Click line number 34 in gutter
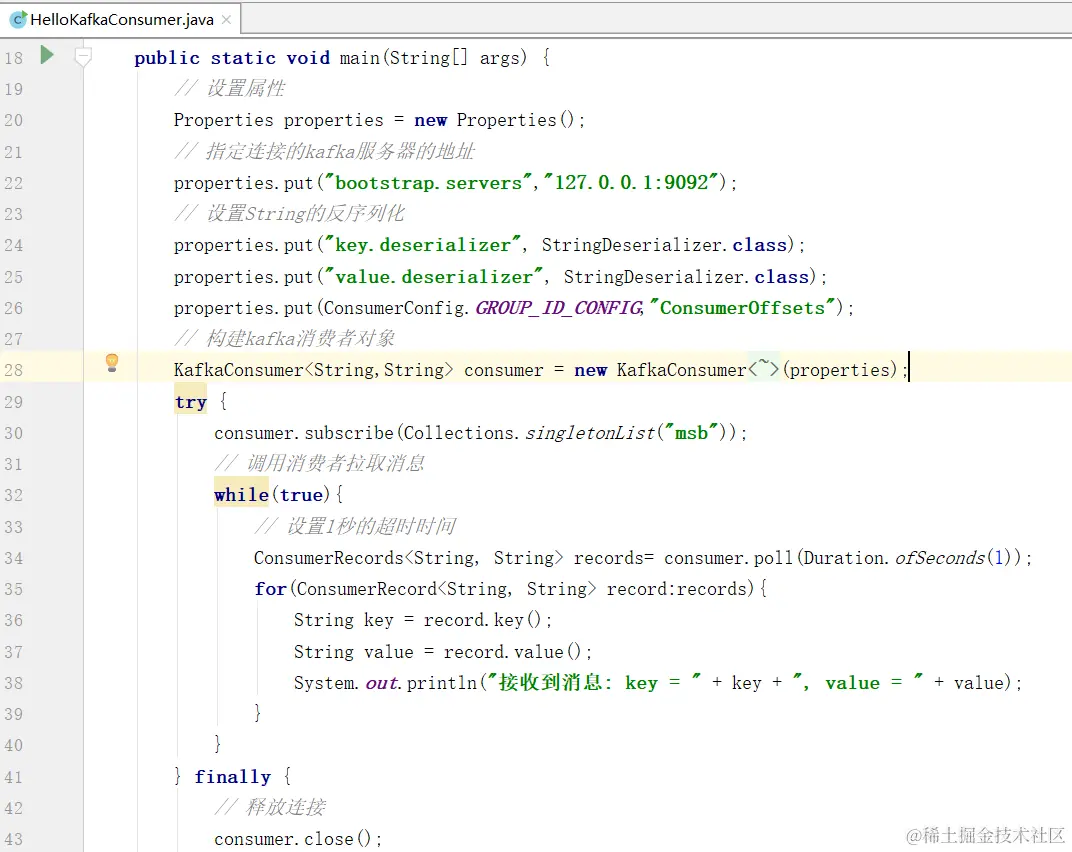1072x852 pixels. pos(14,559)
